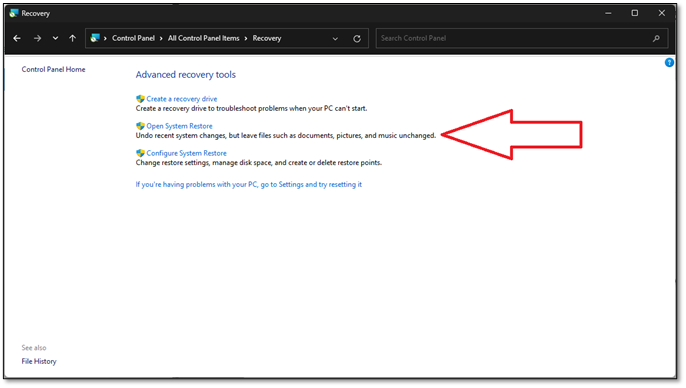
Task: Click the search magnifier icon
Action: (x=656, y=38)
